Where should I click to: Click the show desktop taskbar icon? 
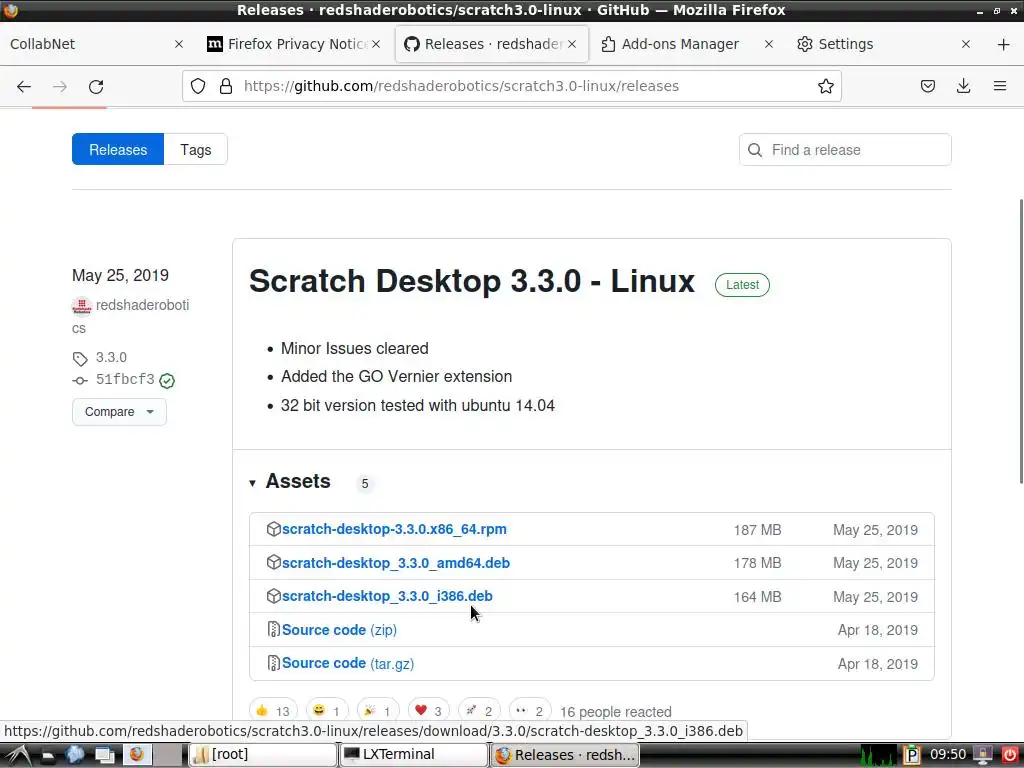click(x=105, y=756)
